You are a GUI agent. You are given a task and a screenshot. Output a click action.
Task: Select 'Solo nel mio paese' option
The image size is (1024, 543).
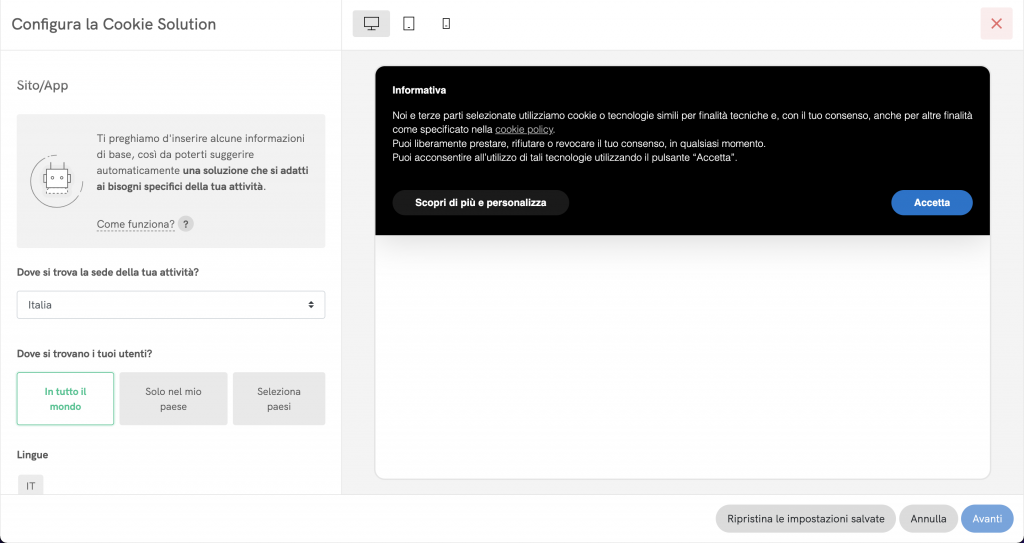[173, 399]
